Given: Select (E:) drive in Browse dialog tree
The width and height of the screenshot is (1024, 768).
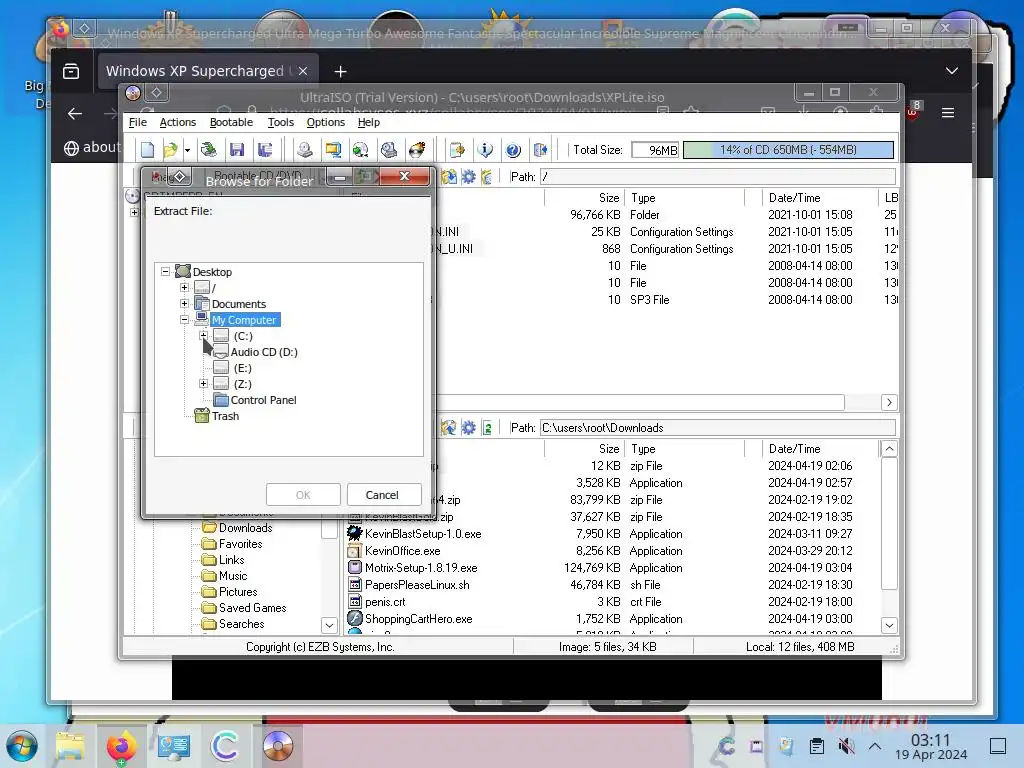Looking at the screenshot, I should pyautogui.click(x=242, y=368).
